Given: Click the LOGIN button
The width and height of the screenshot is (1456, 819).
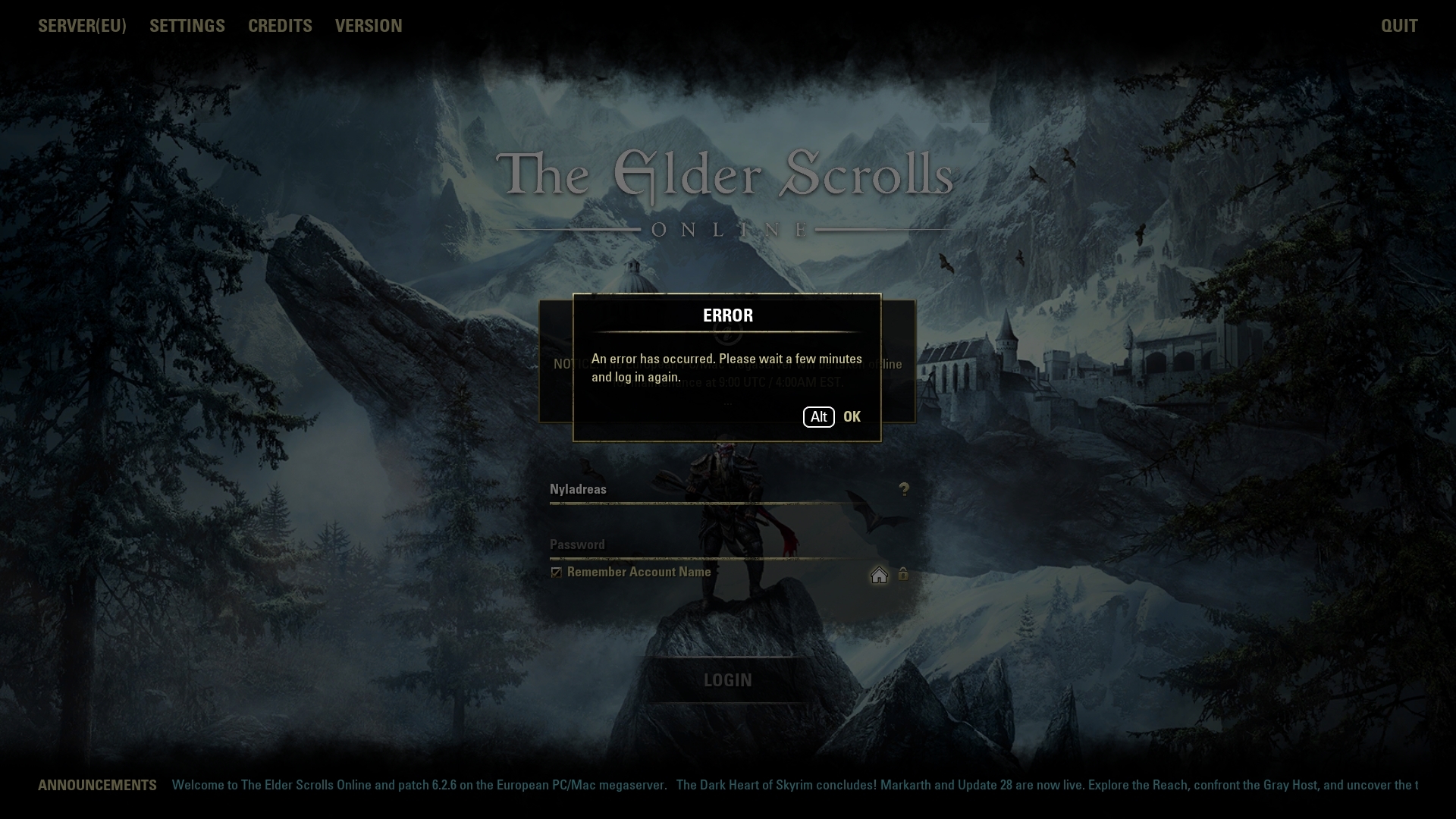Looking at the screenshot, I should [728, 679].
